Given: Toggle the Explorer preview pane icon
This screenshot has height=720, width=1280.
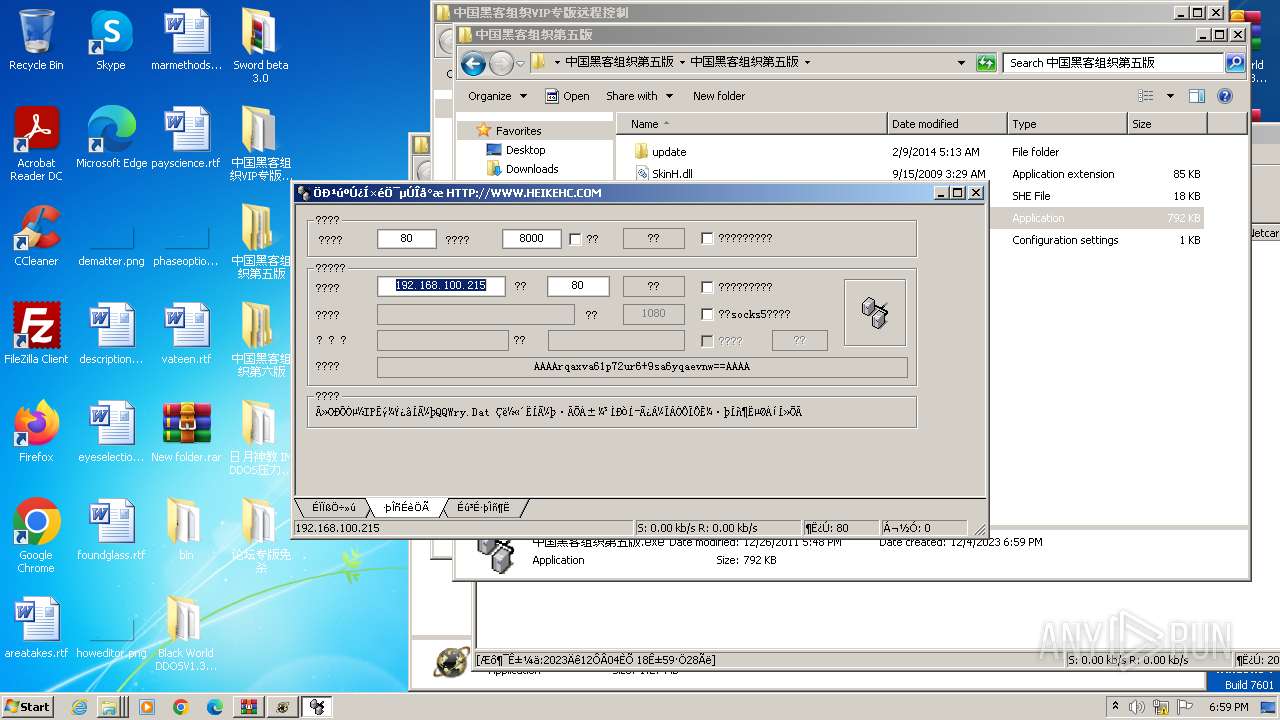Looking at the screenshot, I should (x=1197, y=96).
